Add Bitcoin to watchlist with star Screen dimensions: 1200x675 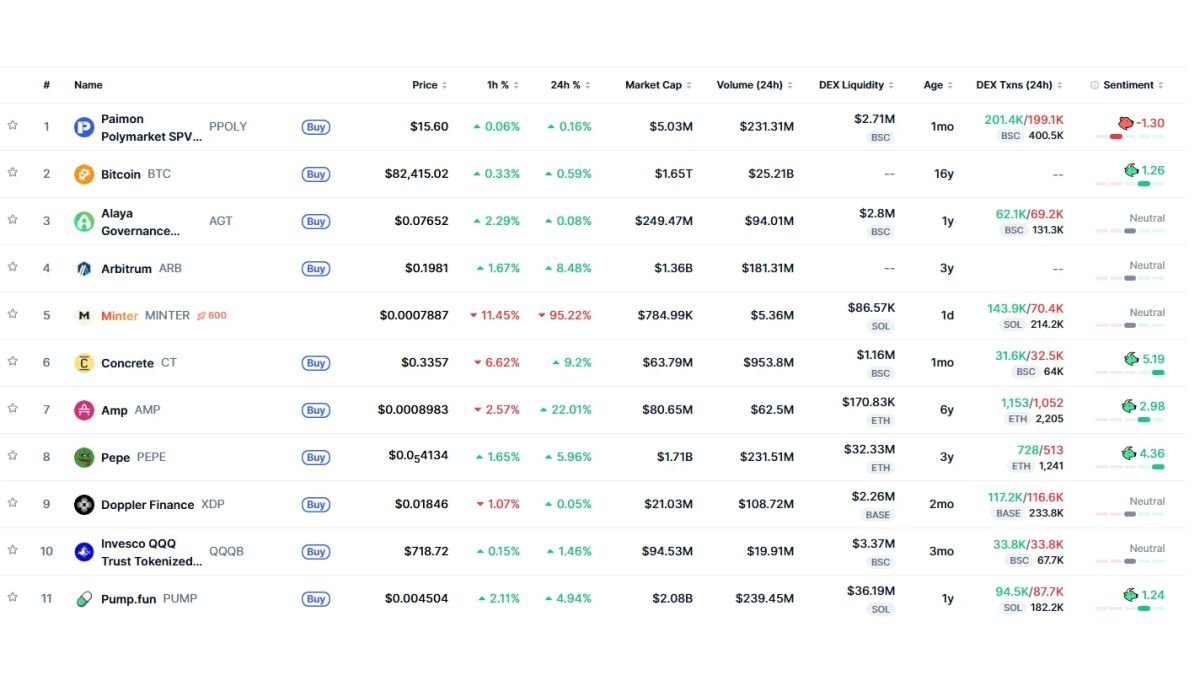tap(13, 173)
